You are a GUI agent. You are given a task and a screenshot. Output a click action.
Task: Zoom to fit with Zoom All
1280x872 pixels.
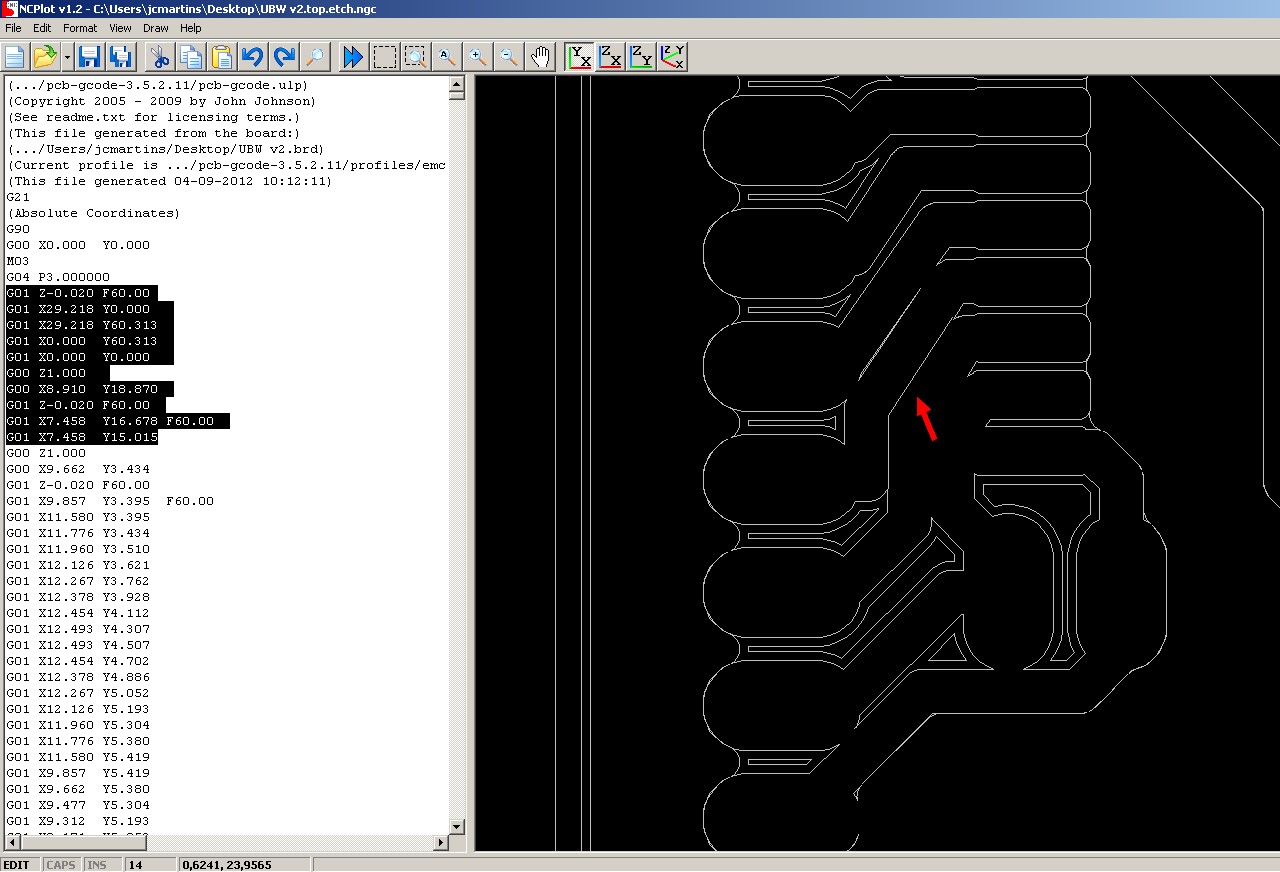446,57
